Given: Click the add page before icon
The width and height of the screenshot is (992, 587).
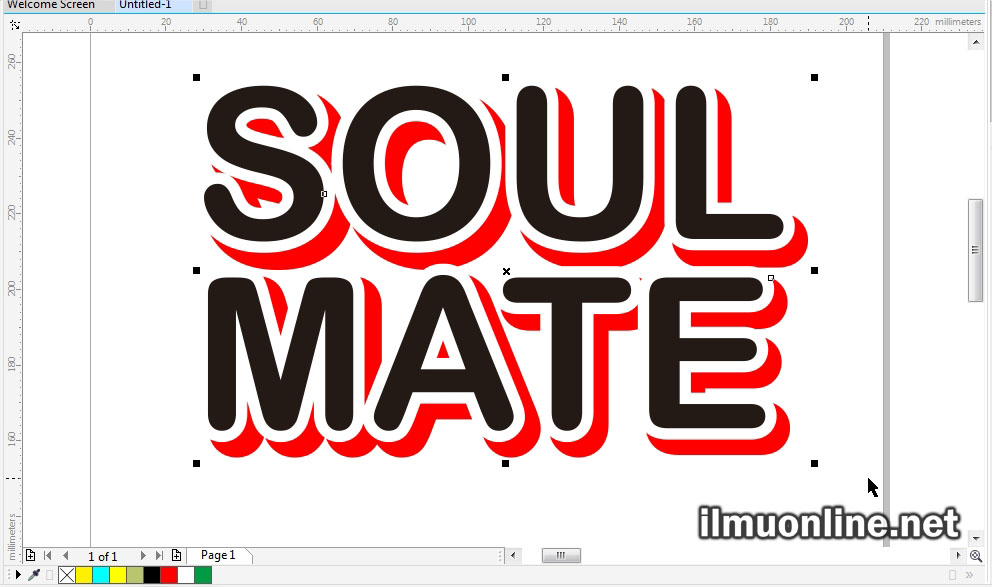Looking at the screenshot, I should pyautogui.click(x=31, y=555).
